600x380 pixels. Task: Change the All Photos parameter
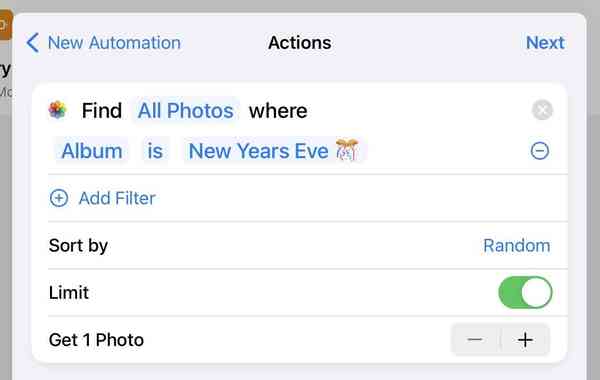[186, 111]
